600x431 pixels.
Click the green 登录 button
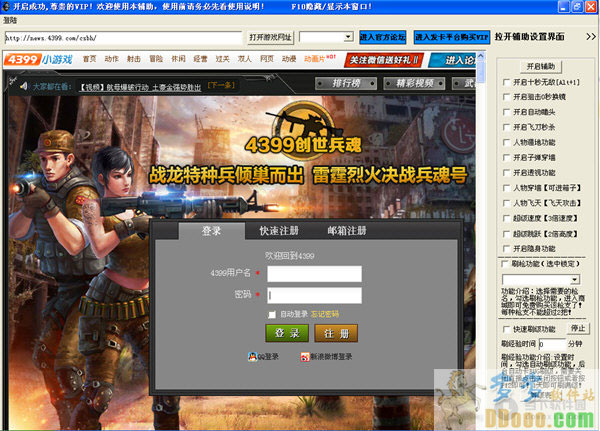(x=287, y=333)
